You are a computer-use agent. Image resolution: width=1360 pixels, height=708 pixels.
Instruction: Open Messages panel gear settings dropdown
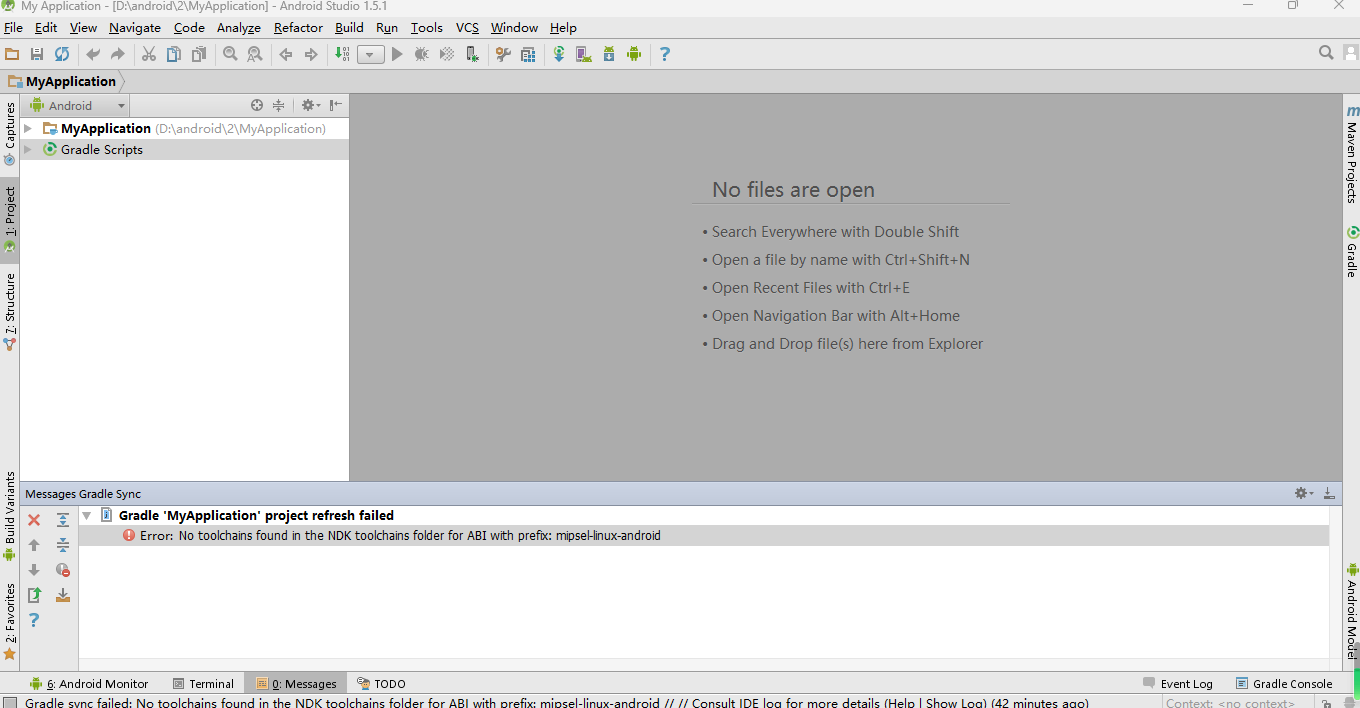coord(1304,493)
